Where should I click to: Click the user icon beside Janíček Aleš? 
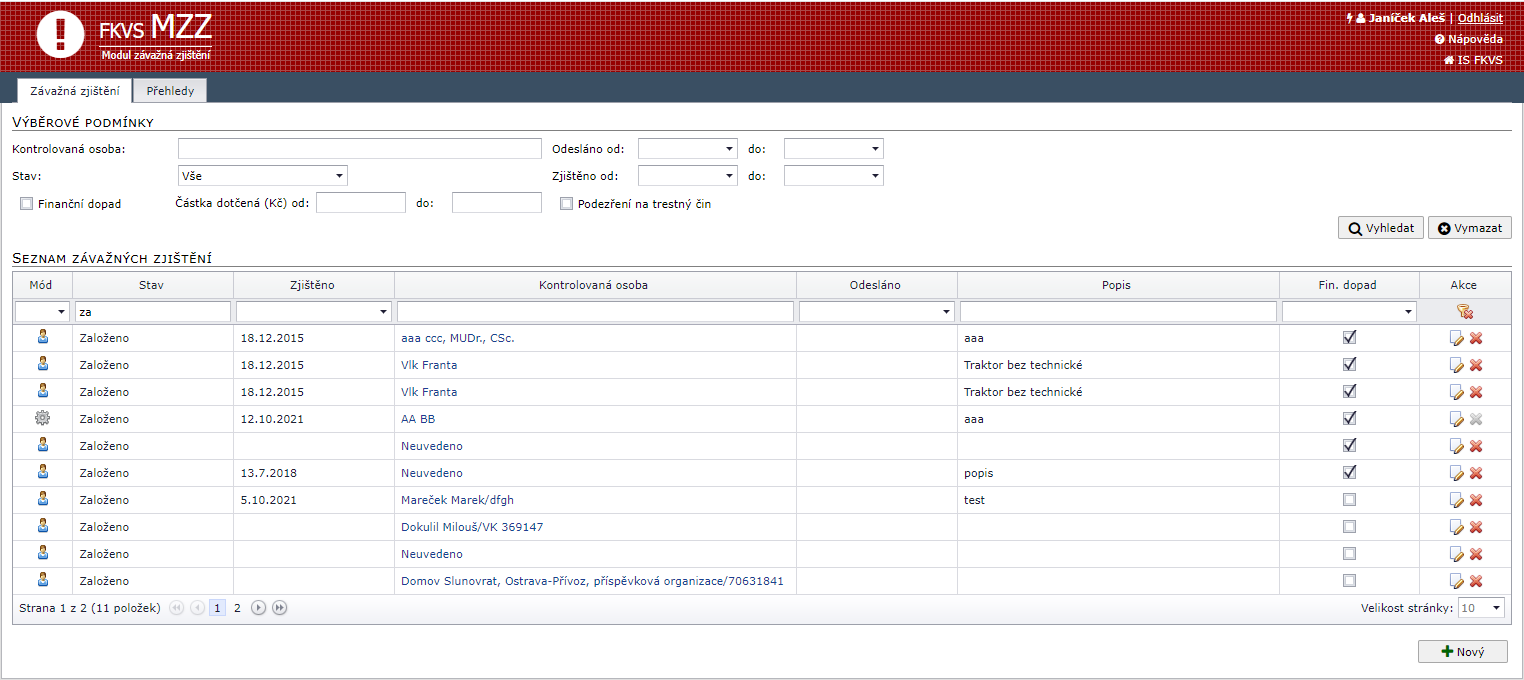click(x=1361, y=18)
